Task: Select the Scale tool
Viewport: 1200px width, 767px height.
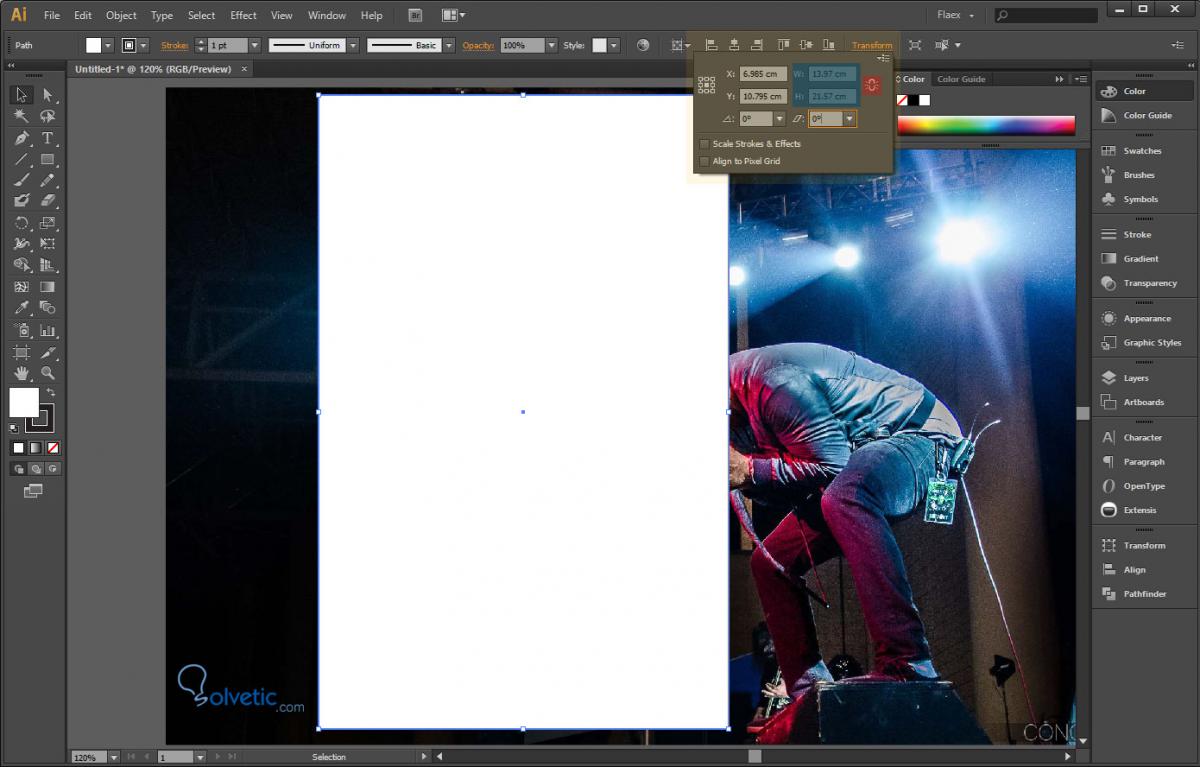Action: tap(47, 223)
